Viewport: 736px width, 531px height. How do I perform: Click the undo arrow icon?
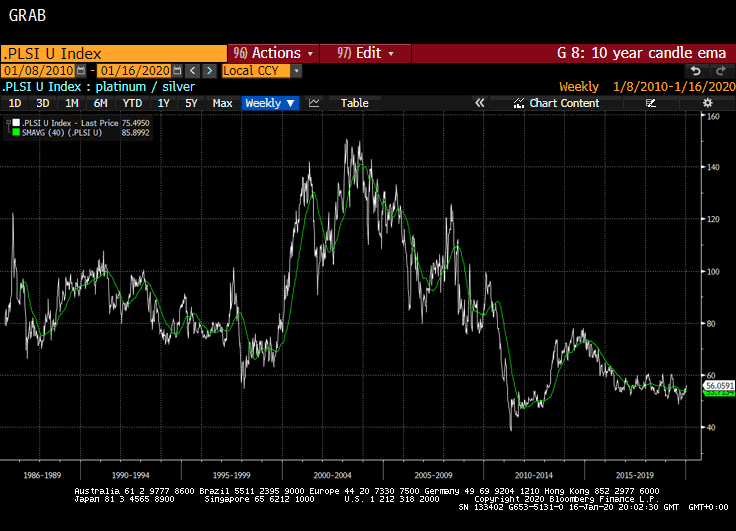[696, 71]
